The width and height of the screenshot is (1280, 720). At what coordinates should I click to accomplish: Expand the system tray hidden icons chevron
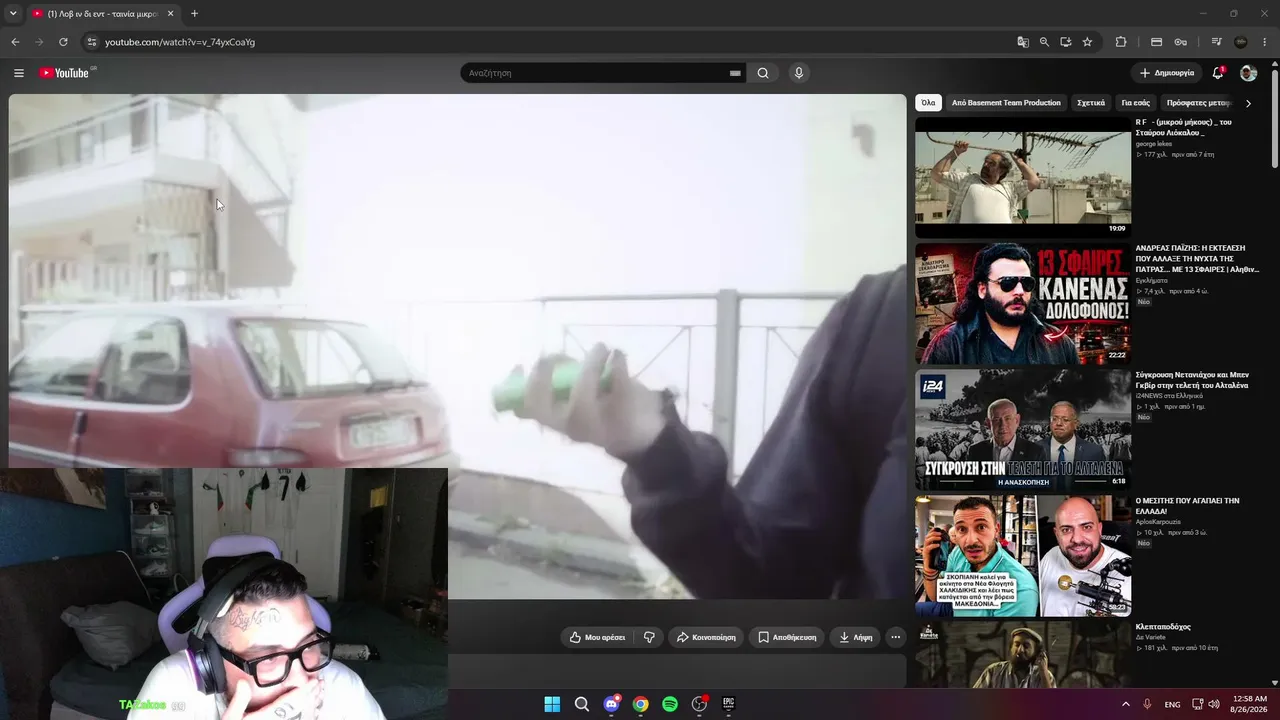[1125, 704]
